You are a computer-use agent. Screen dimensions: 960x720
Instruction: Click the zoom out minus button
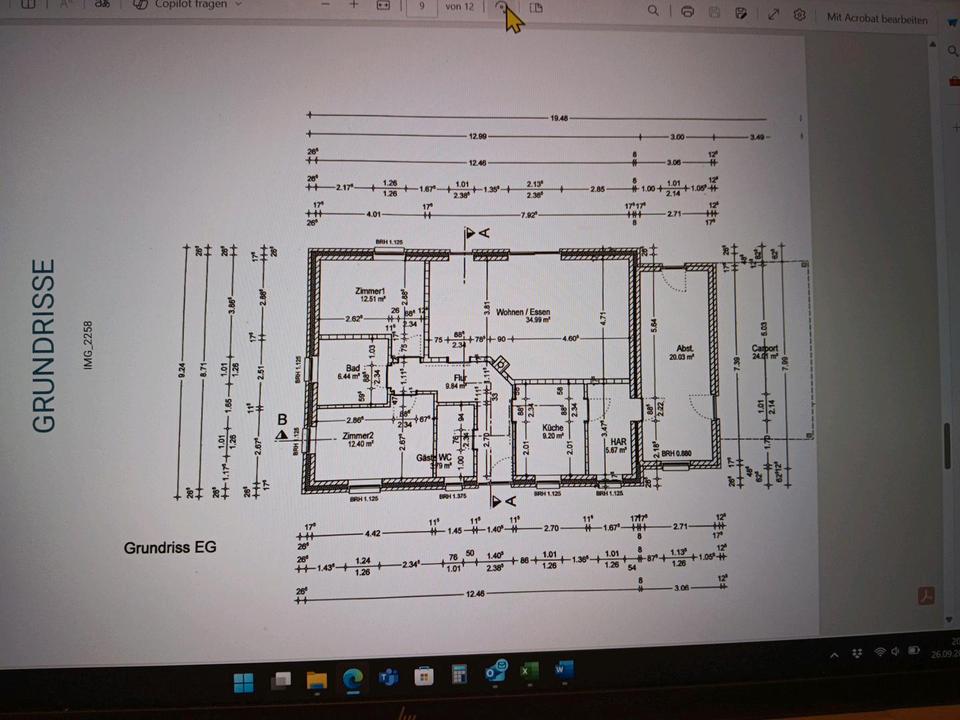(x=326, y=5)
